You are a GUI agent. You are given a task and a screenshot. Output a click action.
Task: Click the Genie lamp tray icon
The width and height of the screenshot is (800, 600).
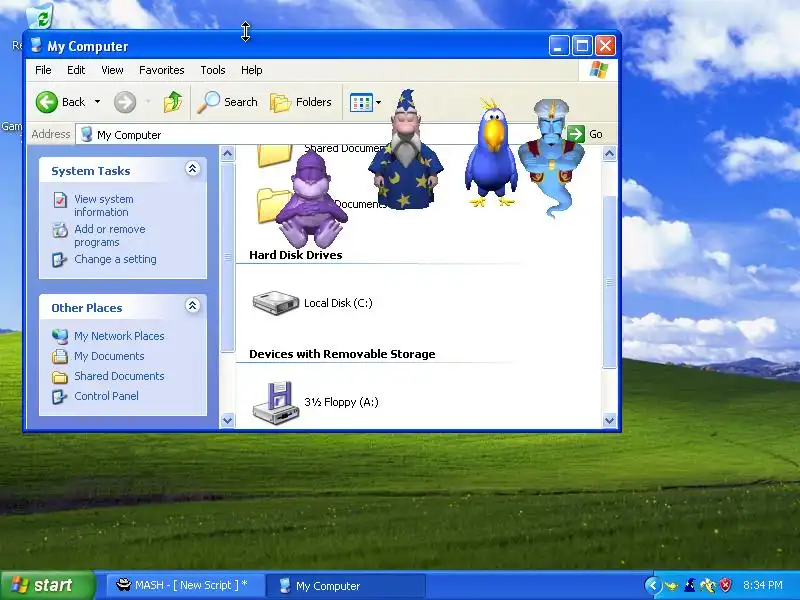(671, 585)
